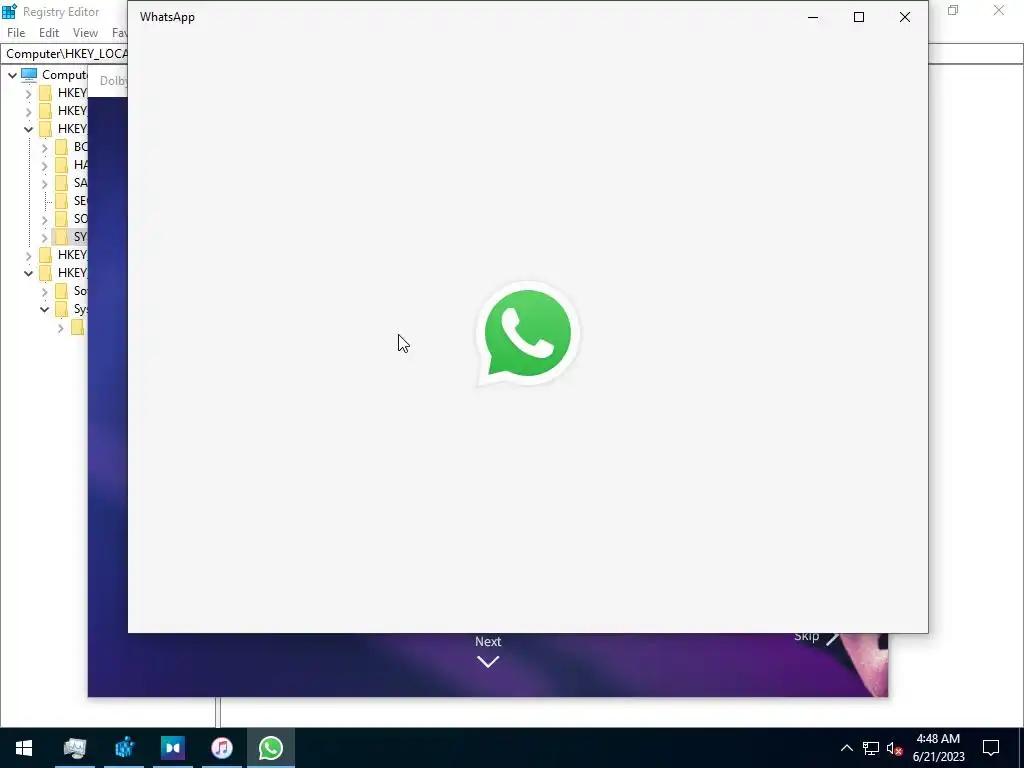The height and width of the screenshot is (768, 1024).
Task: Open Registry Editor View menu
Action: point(85,33)
